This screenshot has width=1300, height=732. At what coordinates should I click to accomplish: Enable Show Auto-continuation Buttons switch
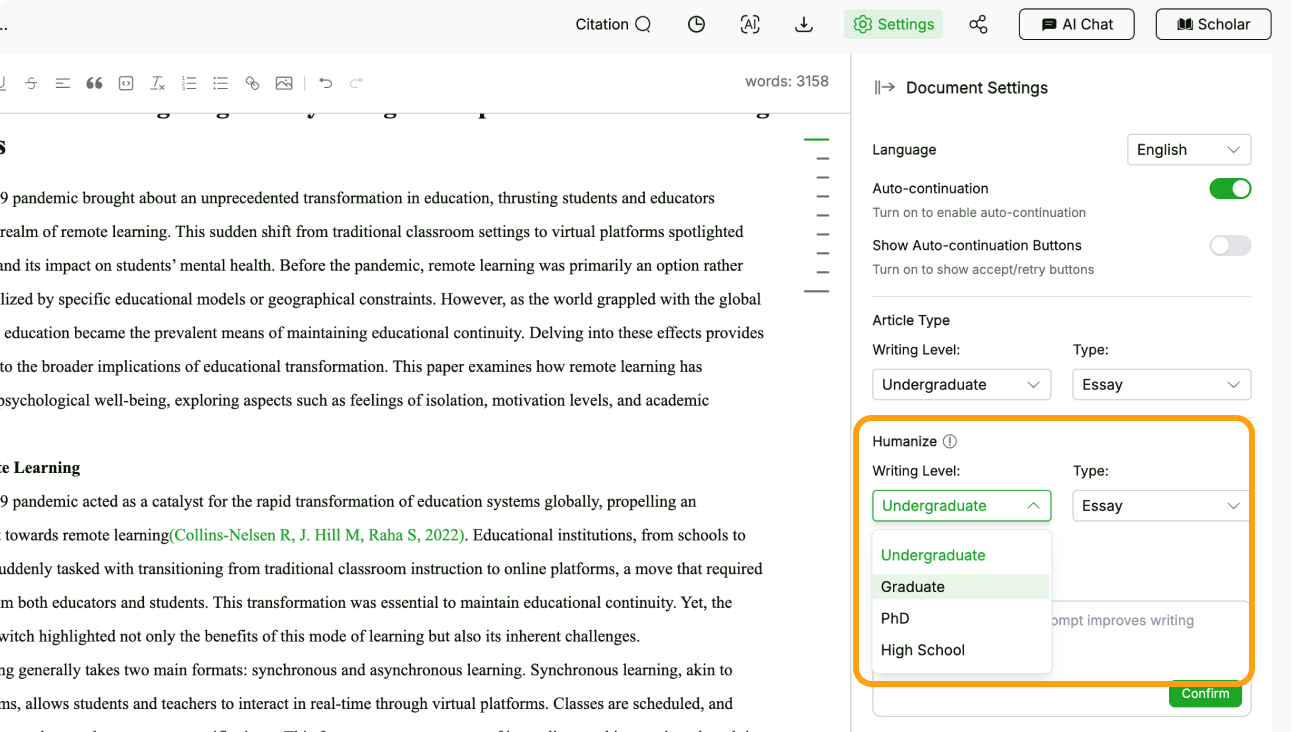coord(1230,246)
